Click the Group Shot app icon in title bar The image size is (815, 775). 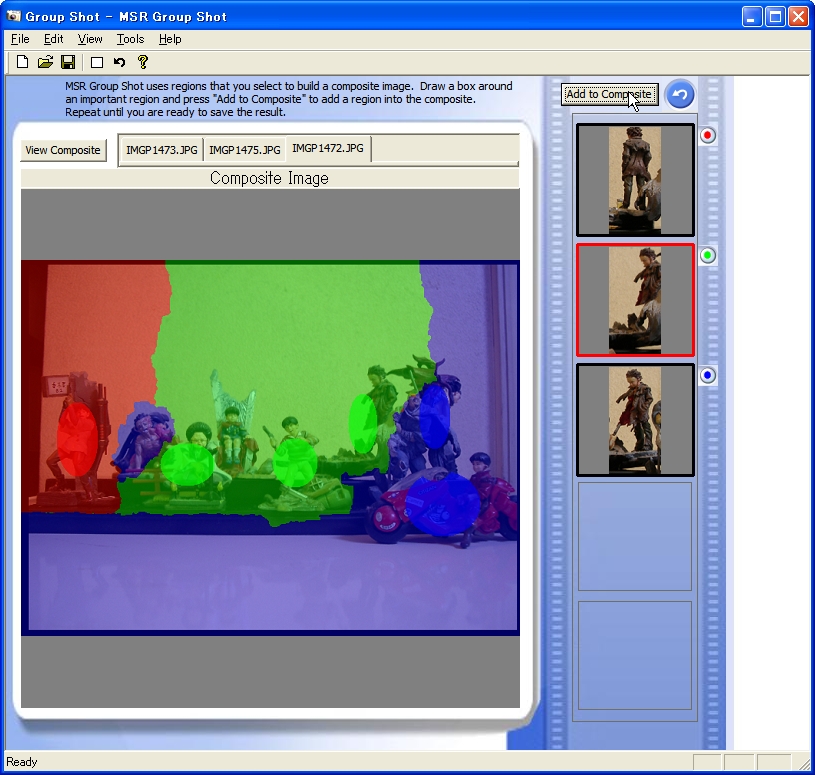(14, 16)
